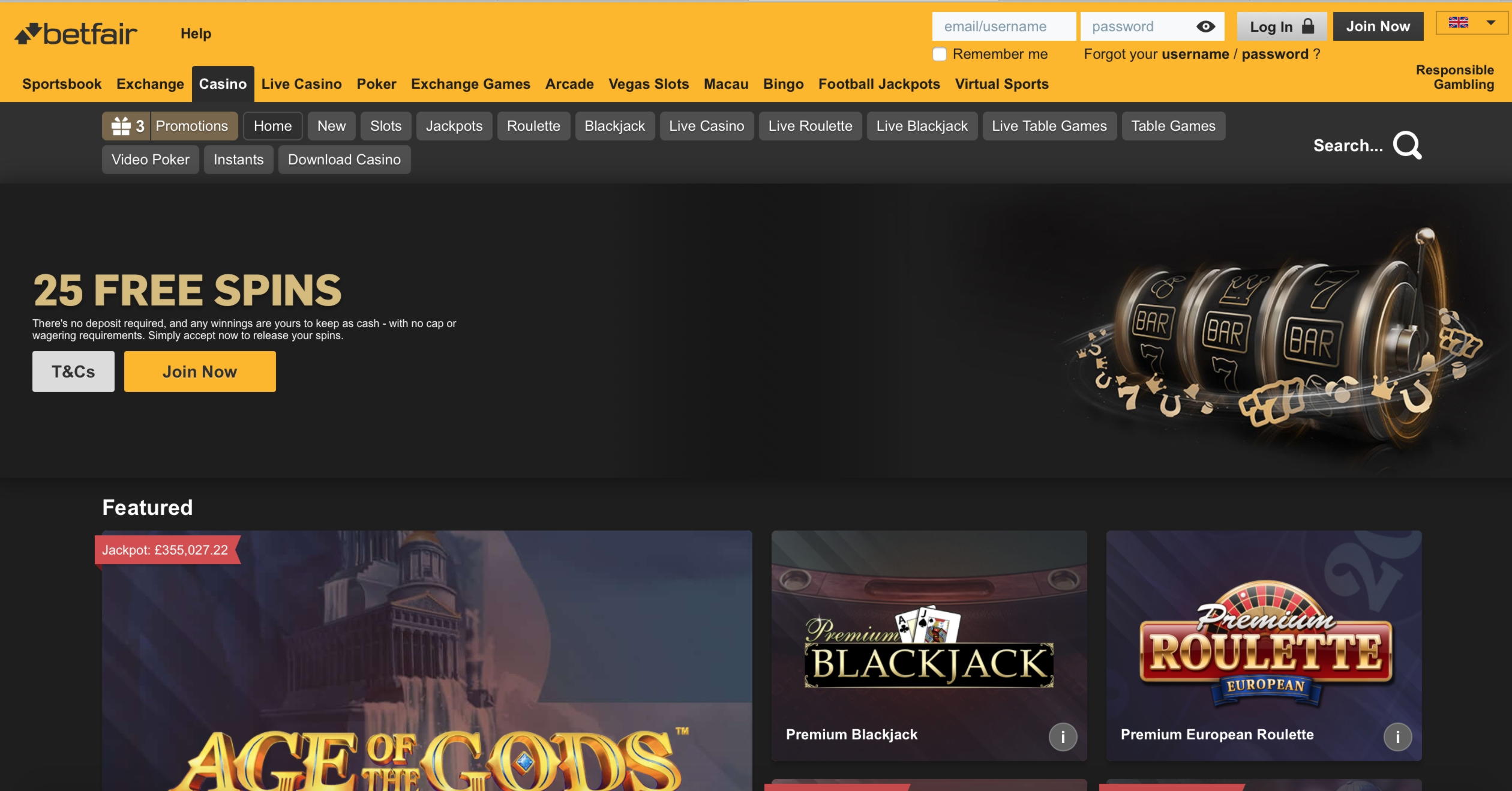Click Join Now in the header

(1378, 26)
